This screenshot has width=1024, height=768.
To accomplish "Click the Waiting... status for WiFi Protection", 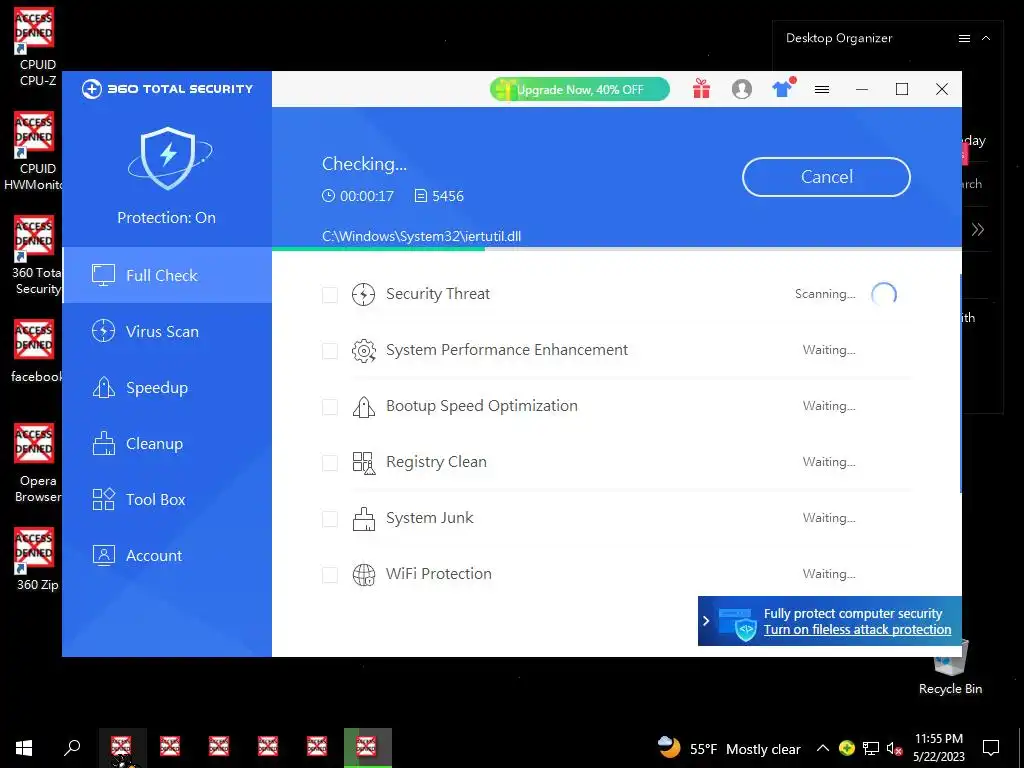I will pos(829,574).
